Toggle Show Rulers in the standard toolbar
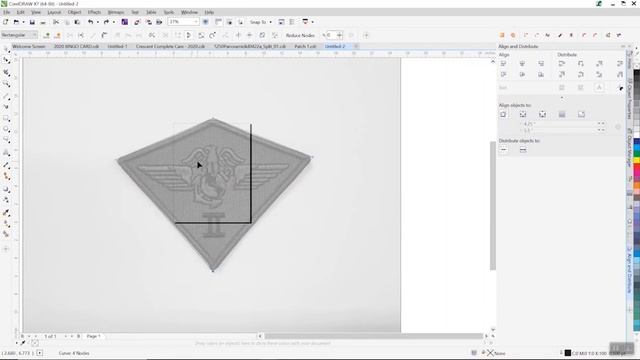The height and width of the screenshot is (360, 640). [x=218, y=22]
